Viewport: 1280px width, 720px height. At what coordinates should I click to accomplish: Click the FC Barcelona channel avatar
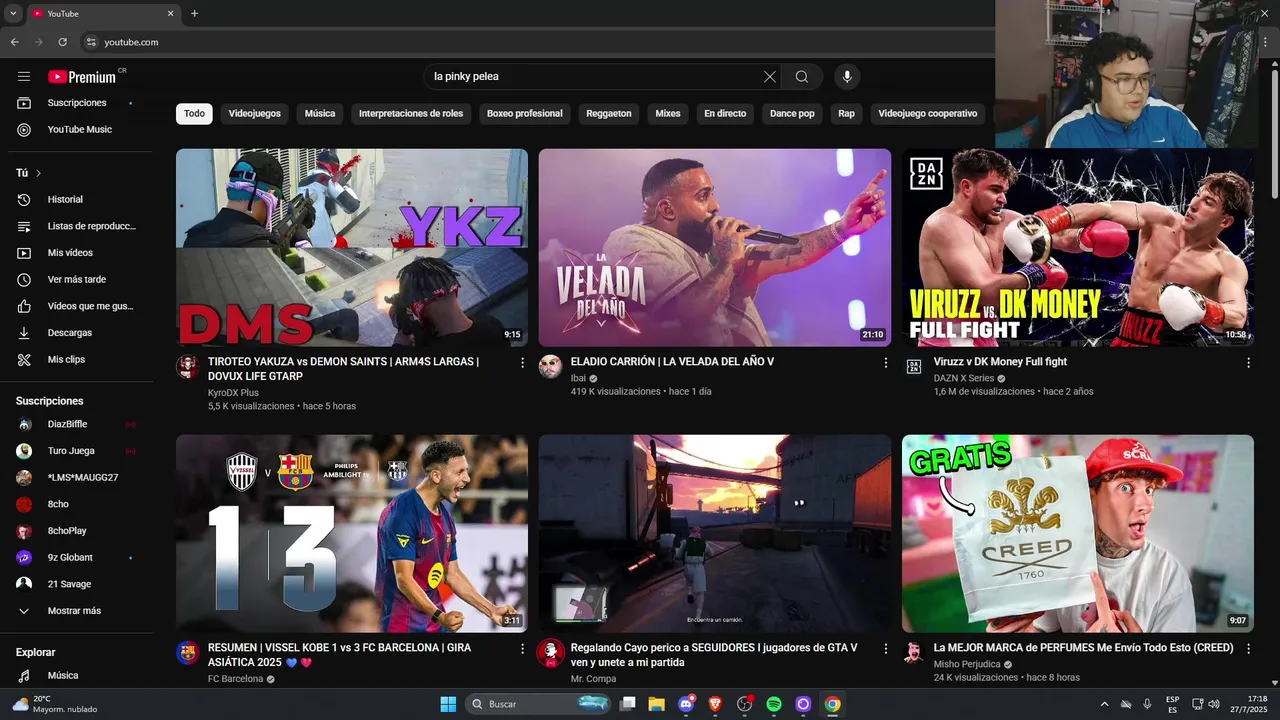pos(188,653)
